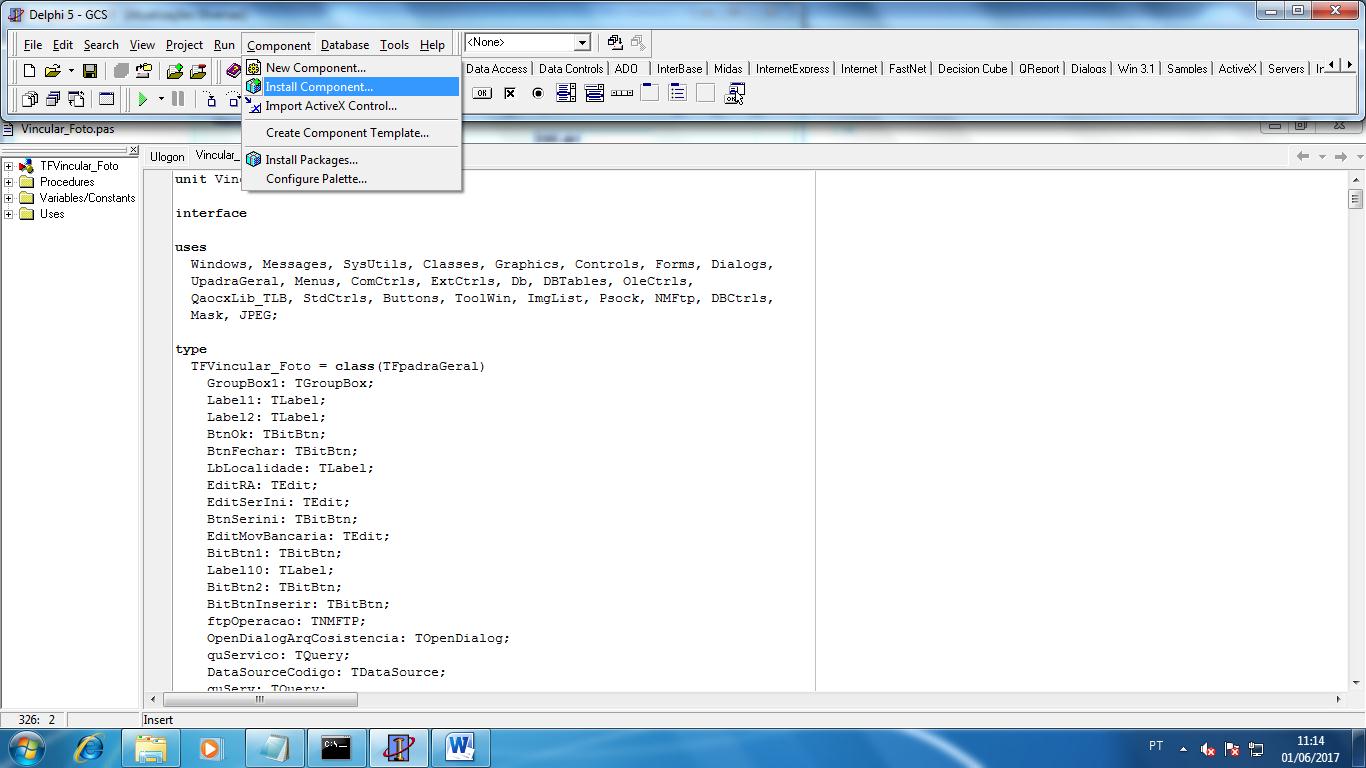Image resolution: width=1366 pixels, height=768 pixels.
Task: Switch to the Data Controls palette tab
Action: (x=570, y=69)
